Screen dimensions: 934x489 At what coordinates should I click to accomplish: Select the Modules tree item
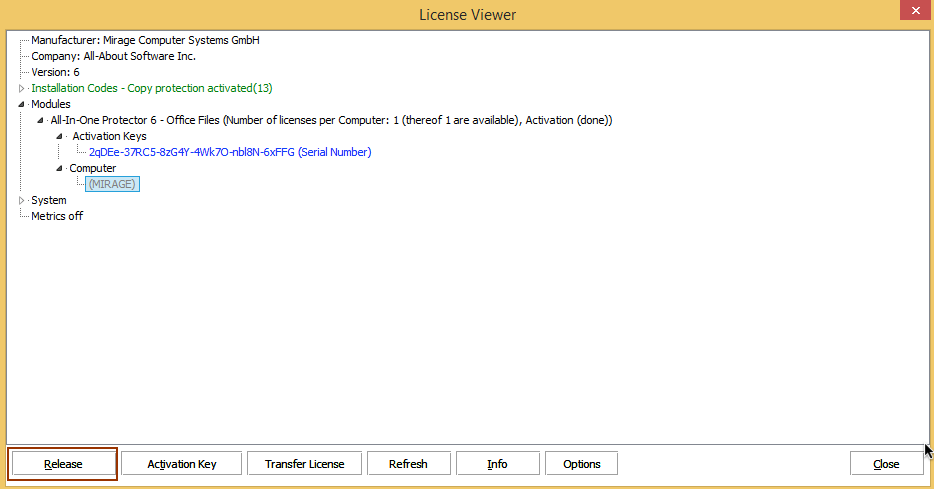tap(51, 104)
